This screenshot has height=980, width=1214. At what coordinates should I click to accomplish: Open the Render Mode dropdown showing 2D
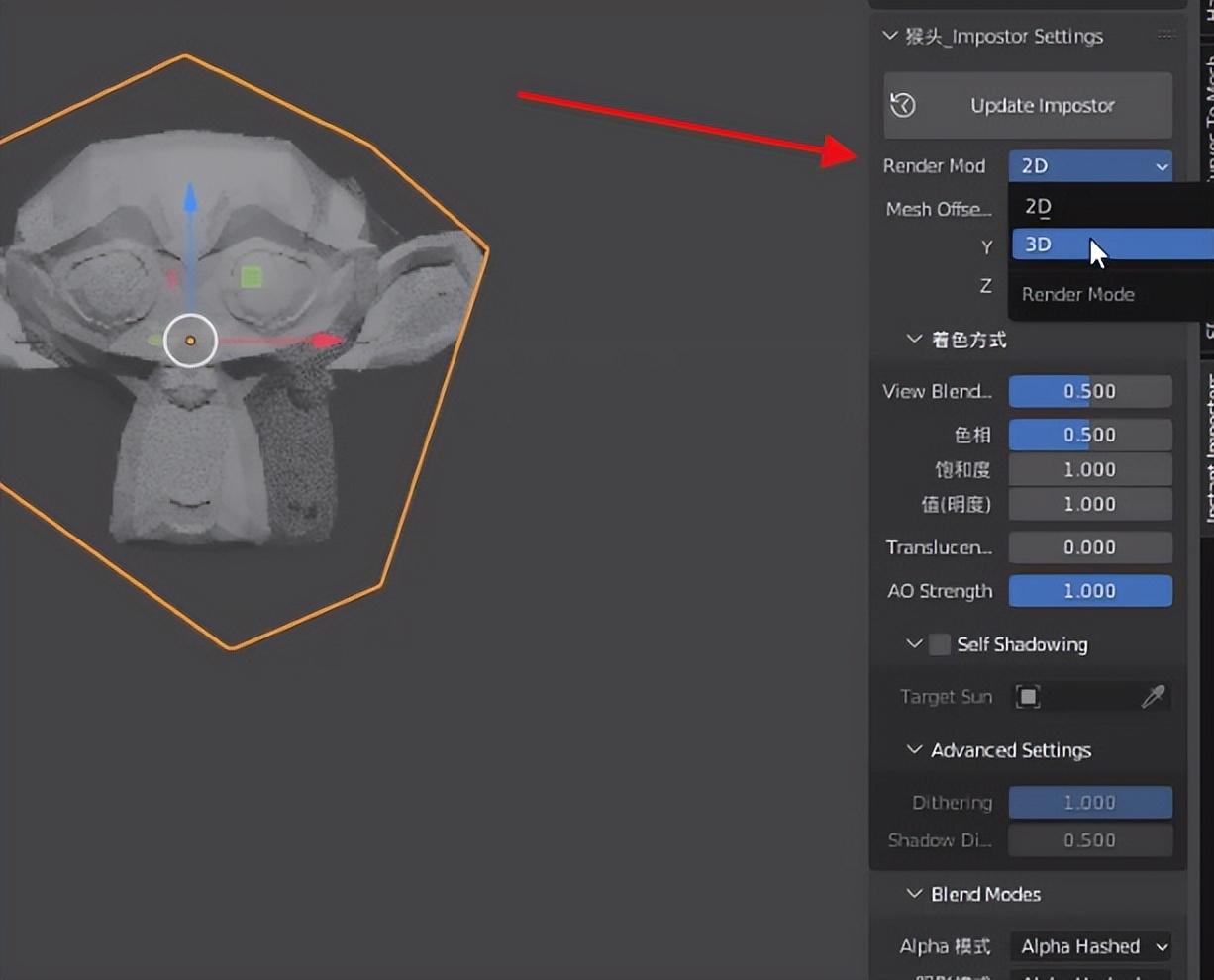click(1090, 166)
